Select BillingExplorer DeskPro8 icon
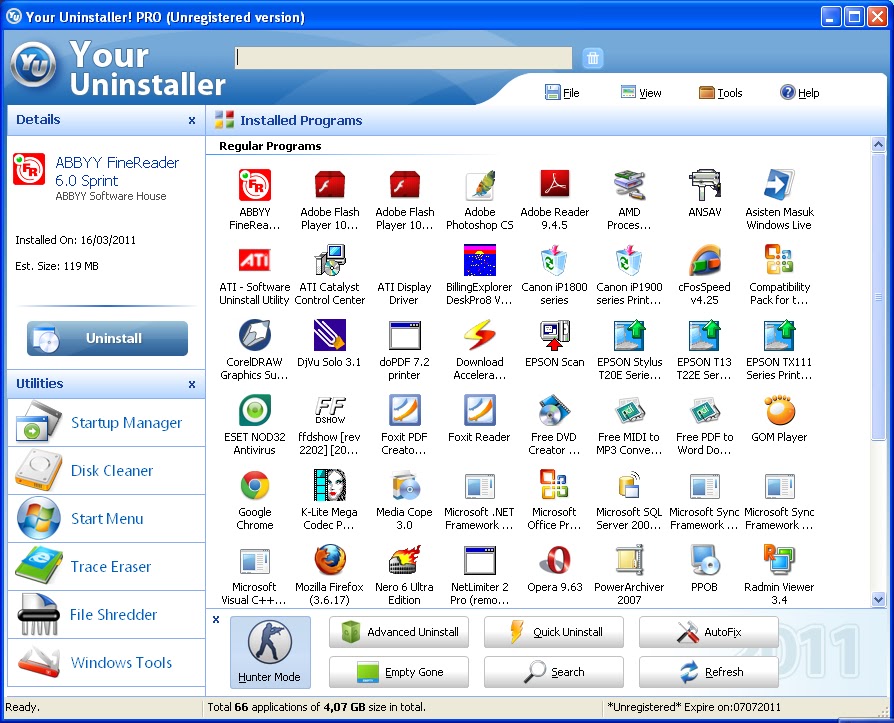Viewport: 894px width, 723px height. click(x=479, y=260)
